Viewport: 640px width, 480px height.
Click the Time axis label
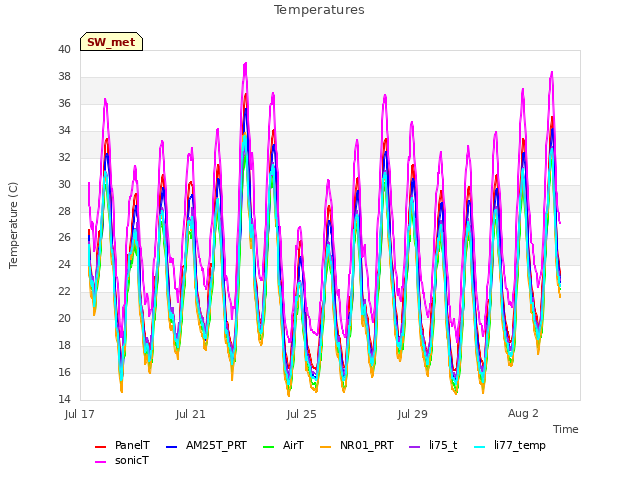tap(566, 429)
